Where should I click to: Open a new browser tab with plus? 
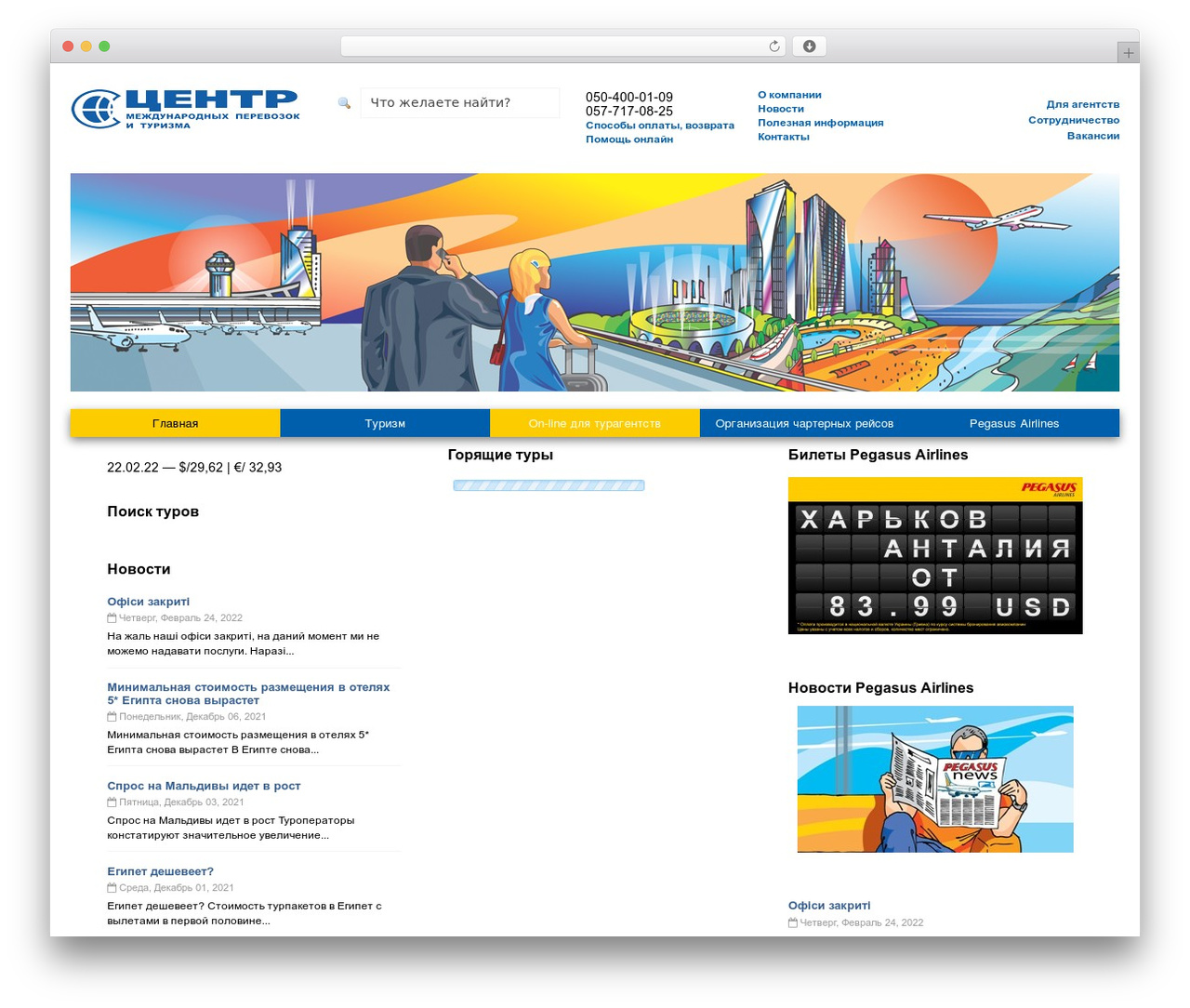1128,53
